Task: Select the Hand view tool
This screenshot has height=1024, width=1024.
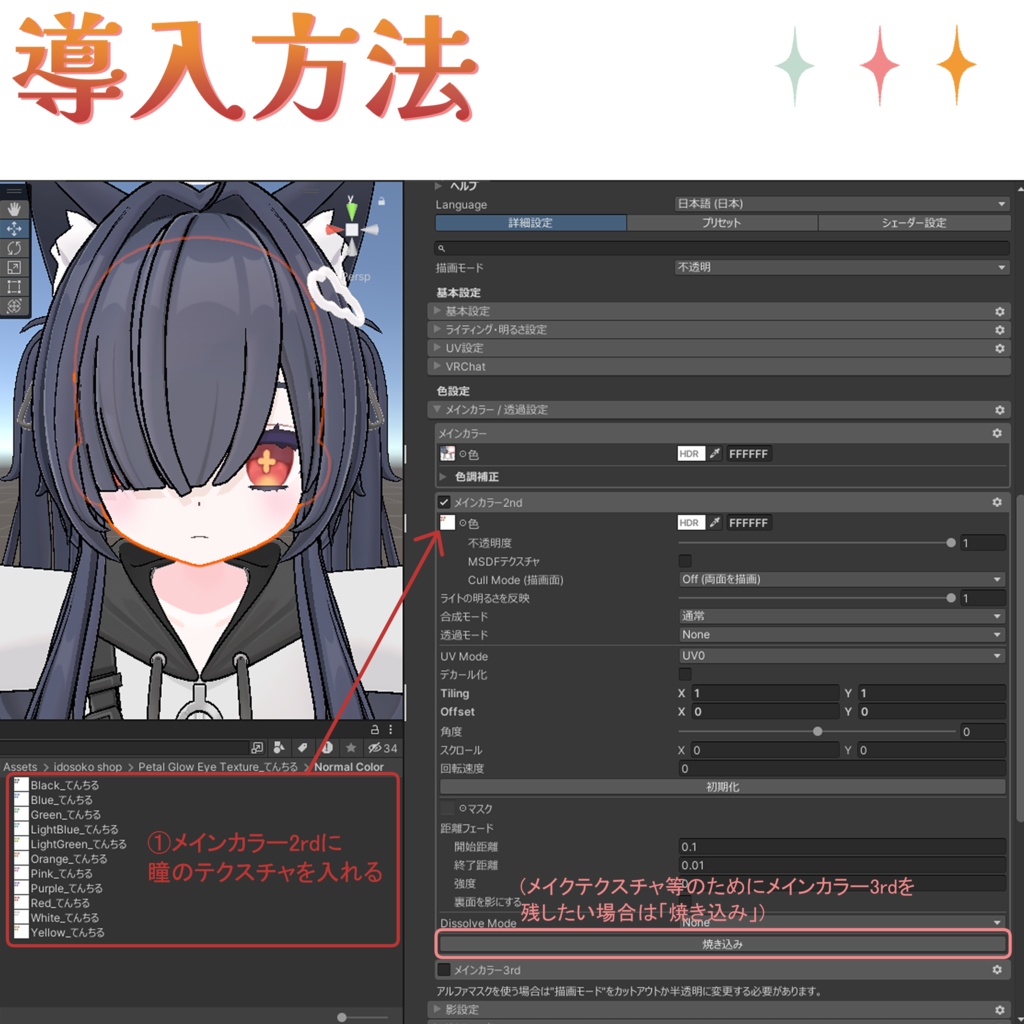Action: tap(14, 209)
